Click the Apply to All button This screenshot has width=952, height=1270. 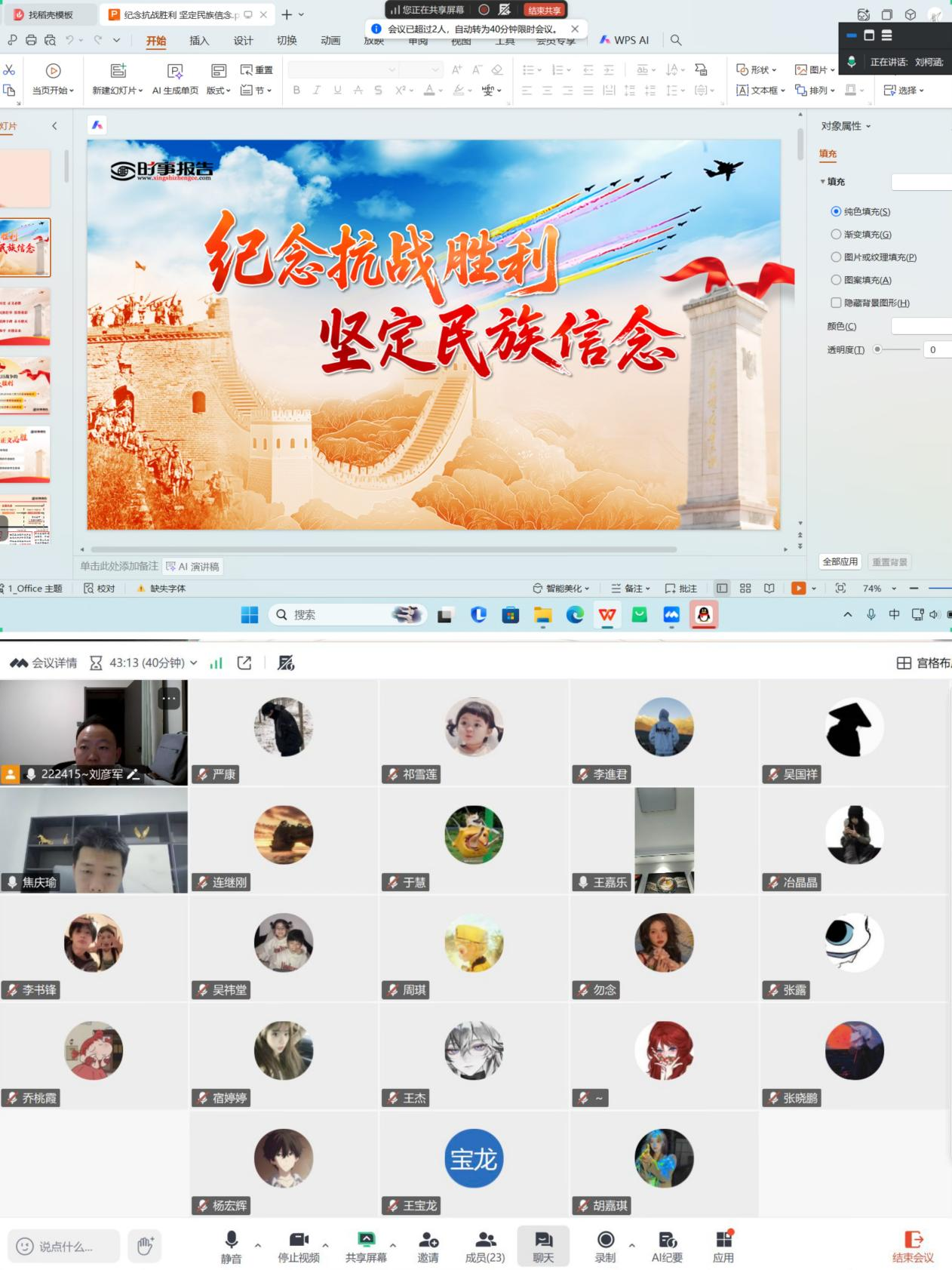pos(840,562)
